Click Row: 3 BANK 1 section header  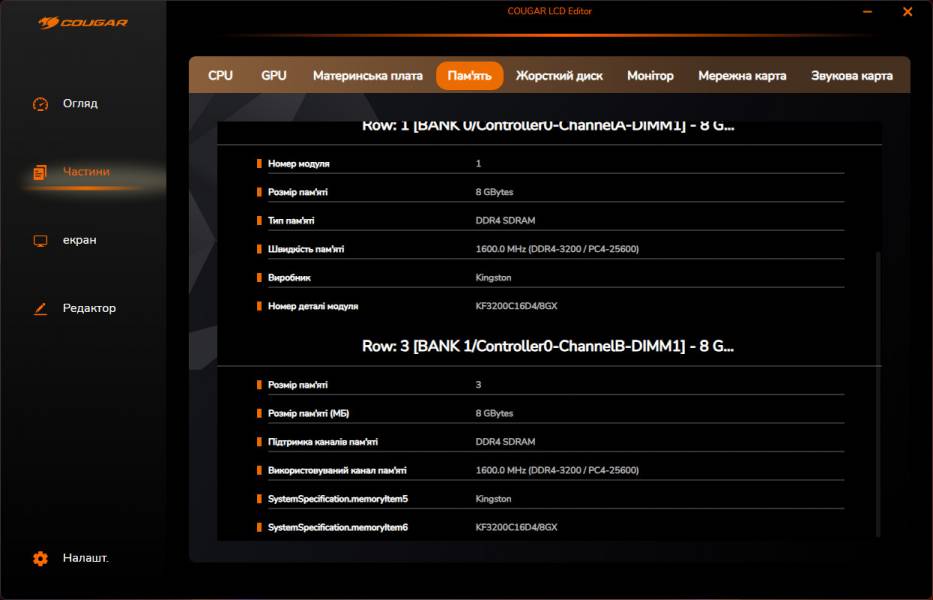549,346
